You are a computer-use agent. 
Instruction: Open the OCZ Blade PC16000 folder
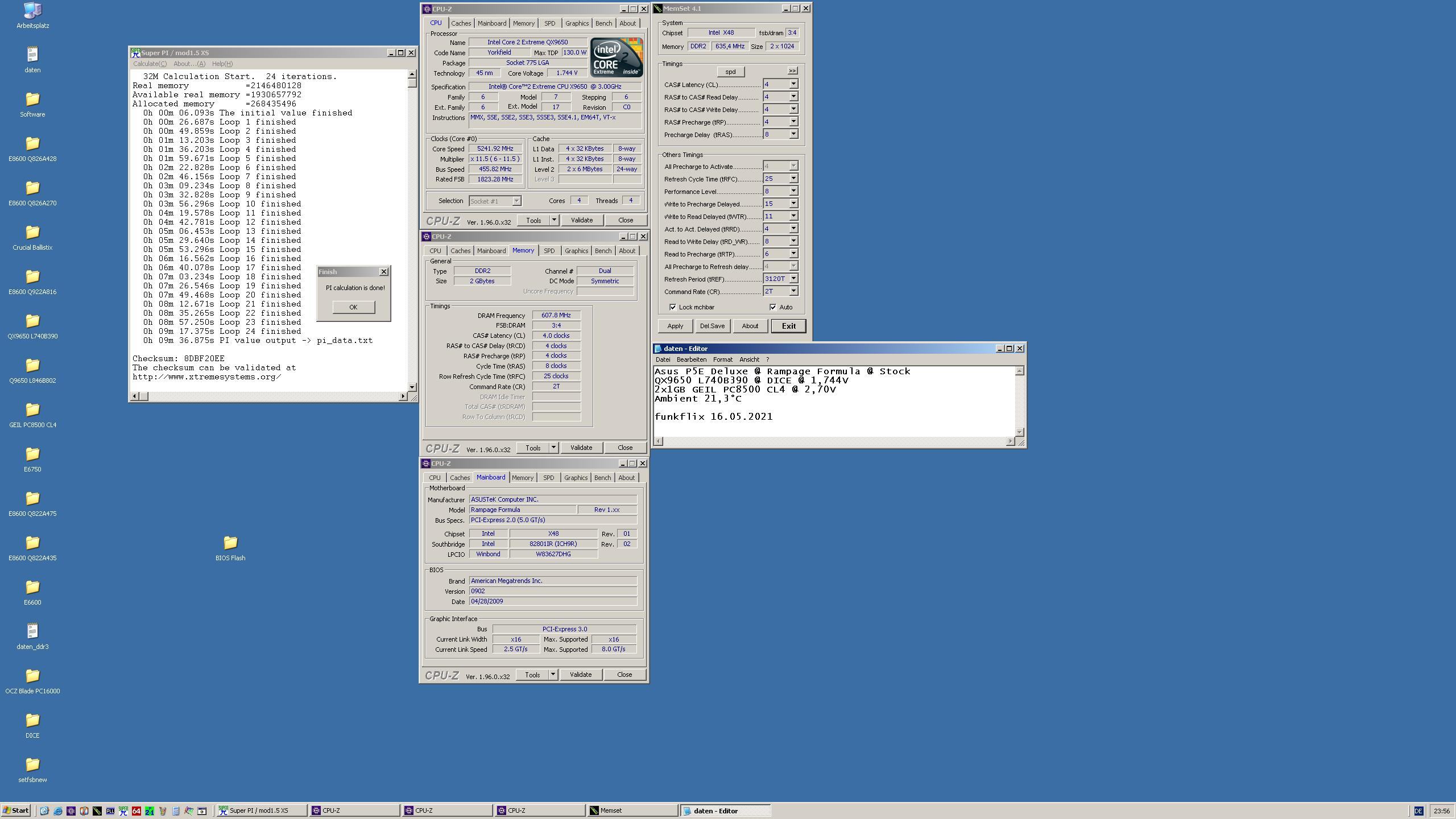click(32, 681)
